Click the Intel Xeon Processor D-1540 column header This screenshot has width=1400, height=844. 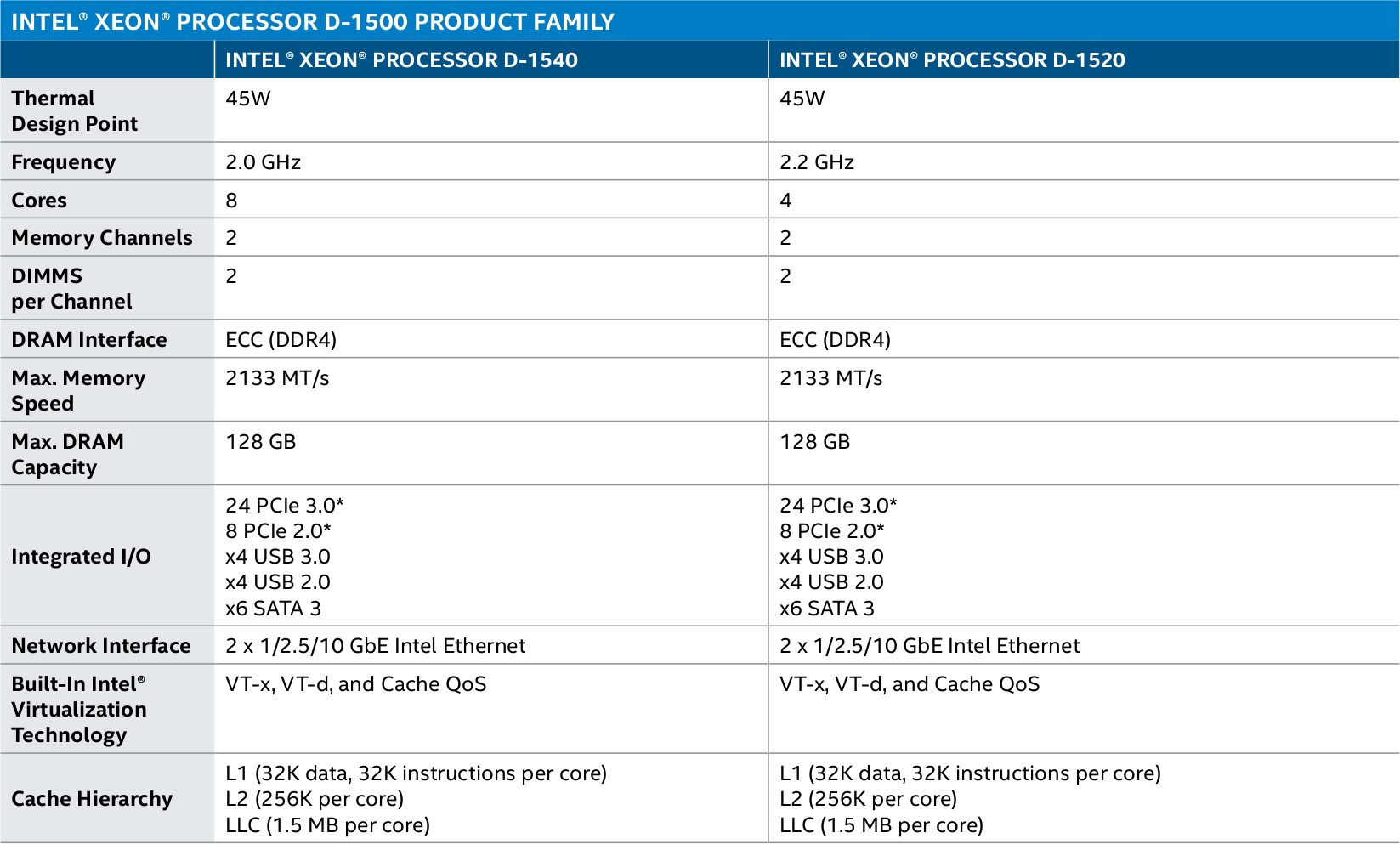point(401,60)
